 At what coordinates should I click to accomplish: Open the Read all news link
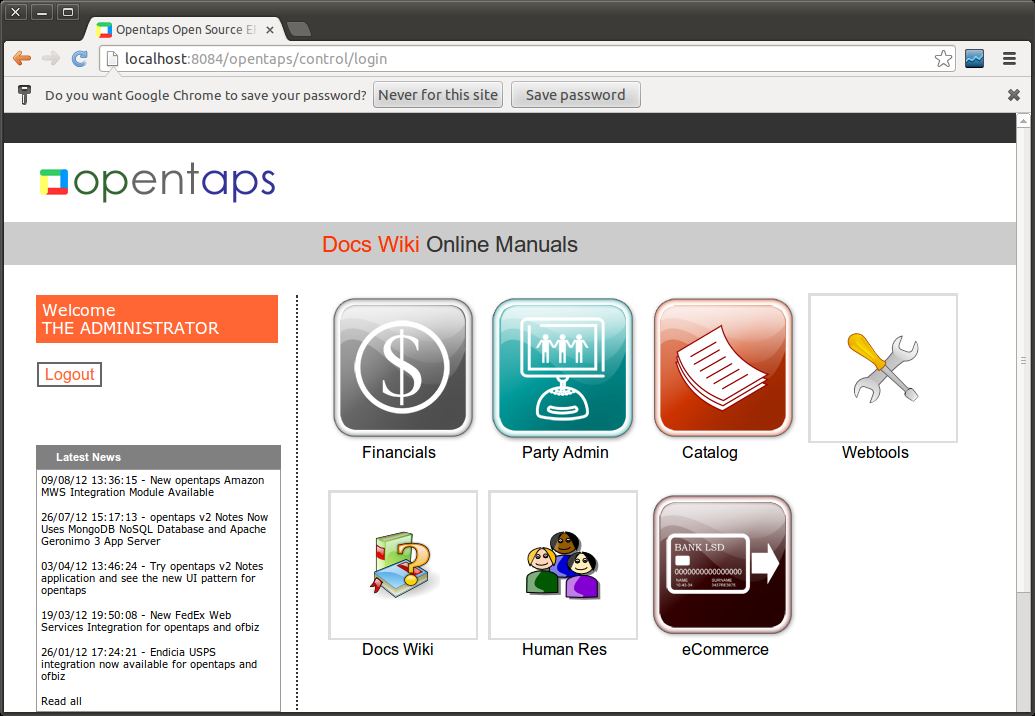coord(62,700)
